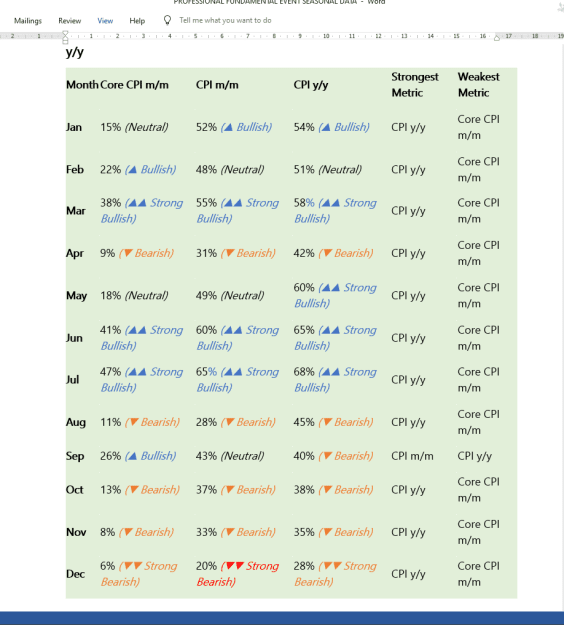This screenshot has width=564, height=625.
Task: Click the '26% Bullish' cell in Sep row
Action: pyautogui.click(x=138, y=456)
